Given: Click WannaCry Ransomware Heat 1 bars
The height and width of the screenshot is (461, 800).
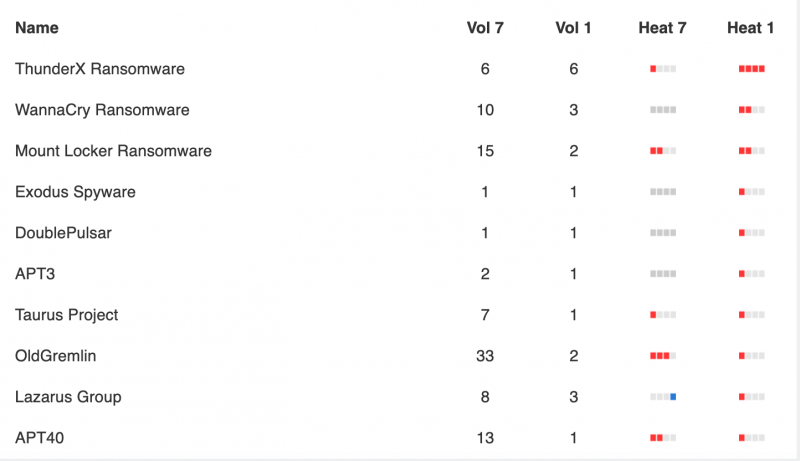Looking at the screenshot, I should point(752,110).
